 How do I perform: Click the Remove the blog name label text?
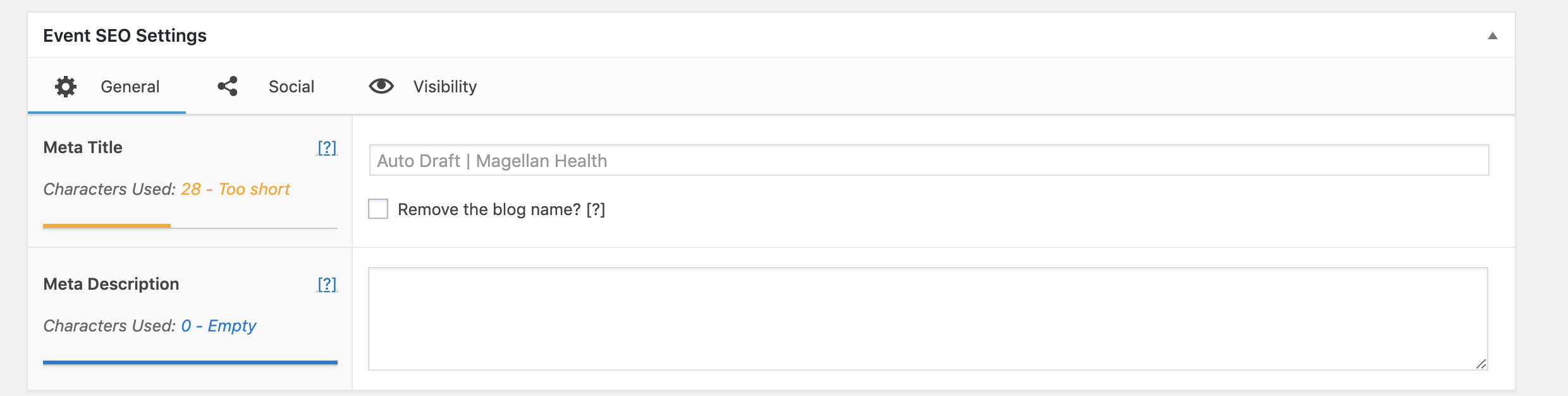point(489,209)
